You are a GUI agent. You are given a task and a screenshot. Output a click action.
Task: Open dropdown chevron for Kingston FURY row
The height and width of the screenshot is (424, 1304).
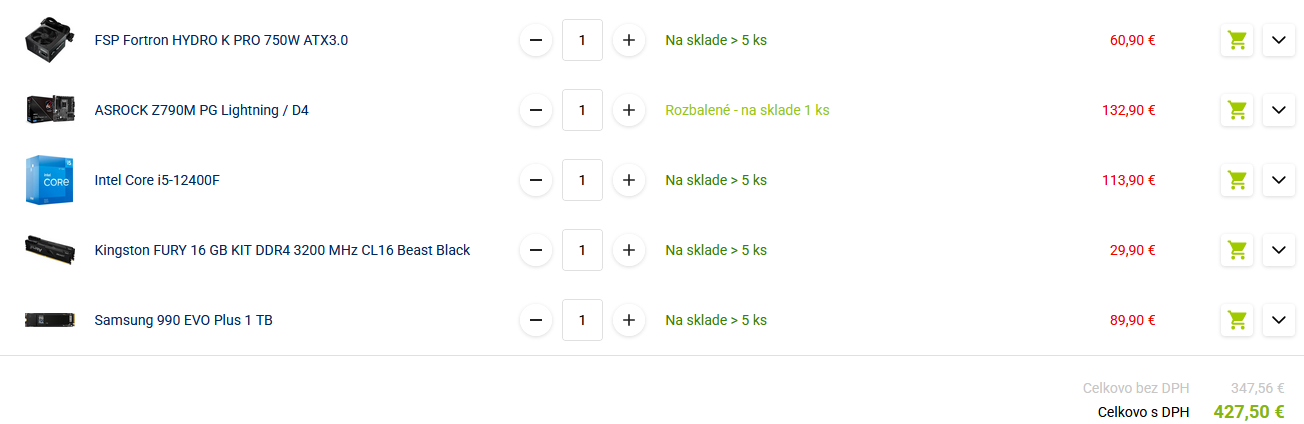click(x=1278, y=250)
